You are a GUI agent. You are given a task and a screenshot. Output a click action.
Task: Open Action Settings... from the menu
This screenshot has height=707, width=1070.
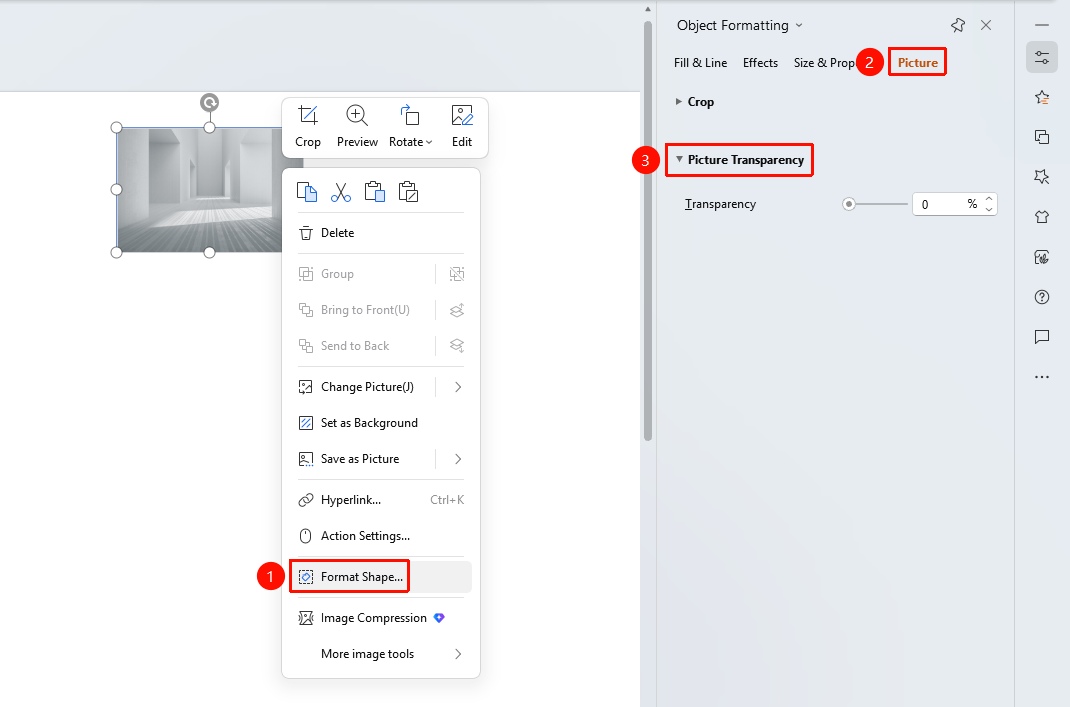[x=381, y=536]
